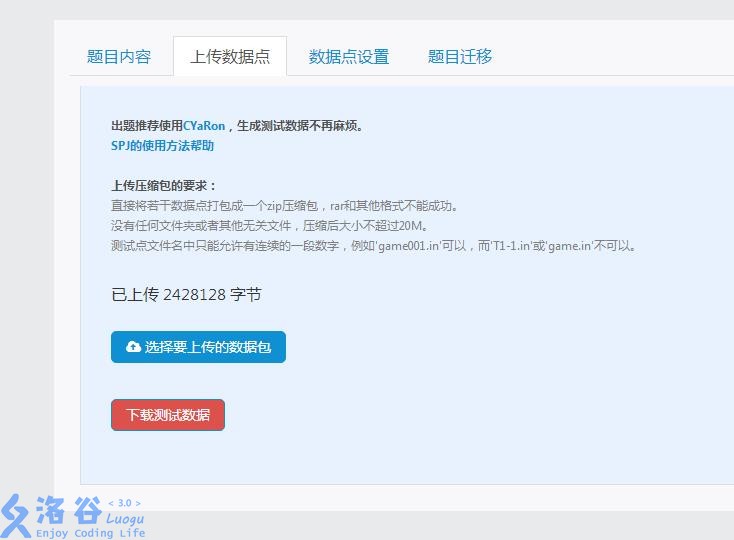
Task: Go to the 题目迁移 tab
Action: pos(460,57)
